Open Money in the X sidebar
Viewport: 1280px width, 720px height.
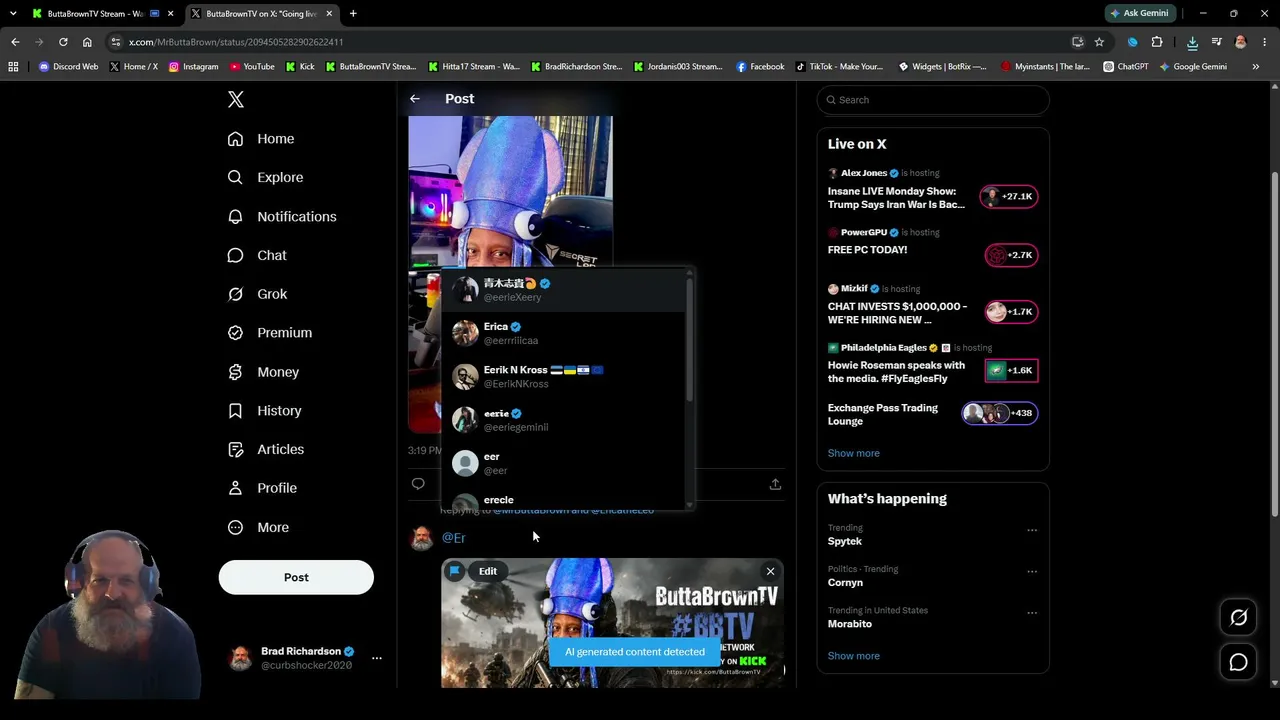tap(263, 372)
